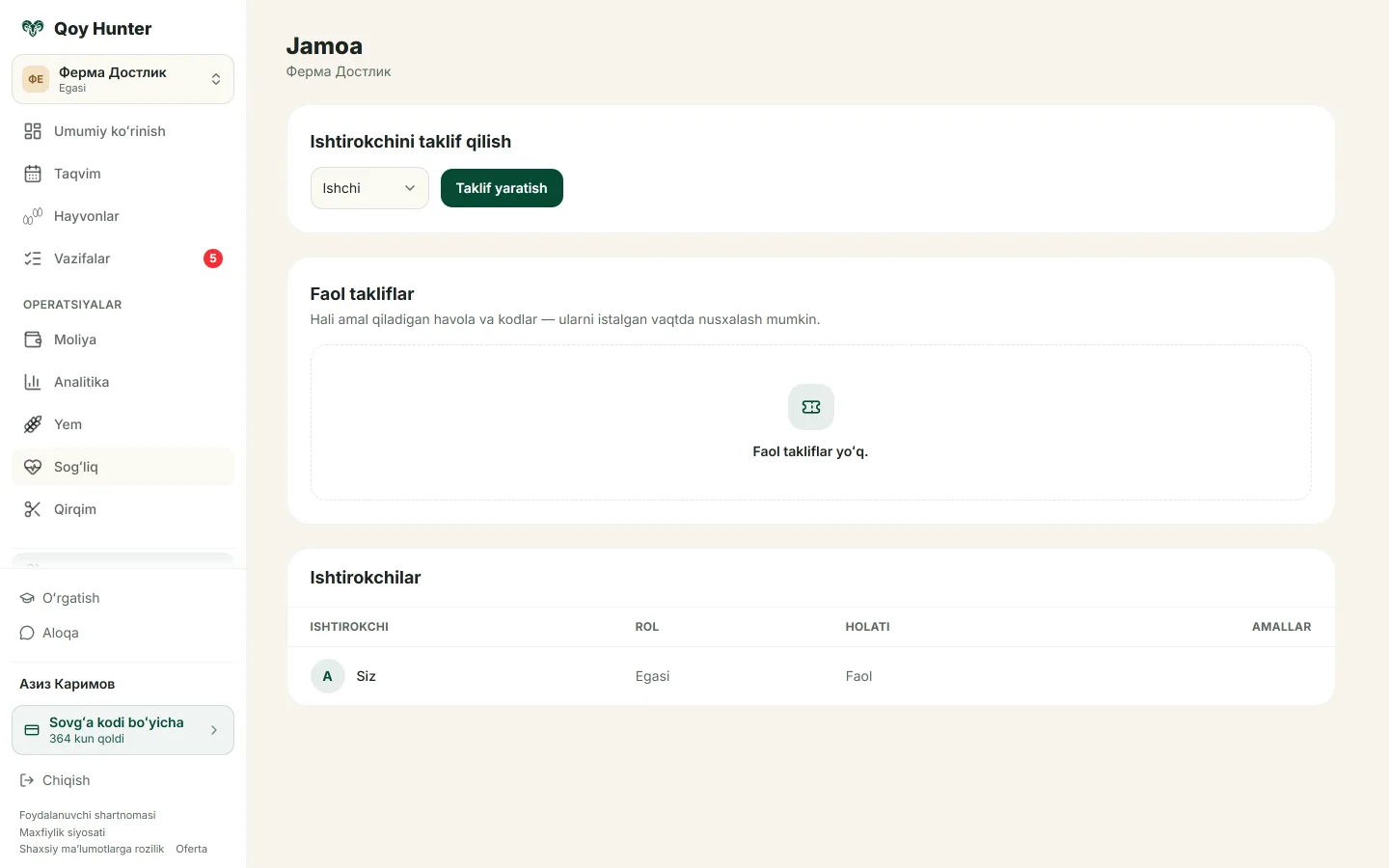Open the Maxfiylik siyosati link
Screen dimensions: 1389x868
(62, 832)
